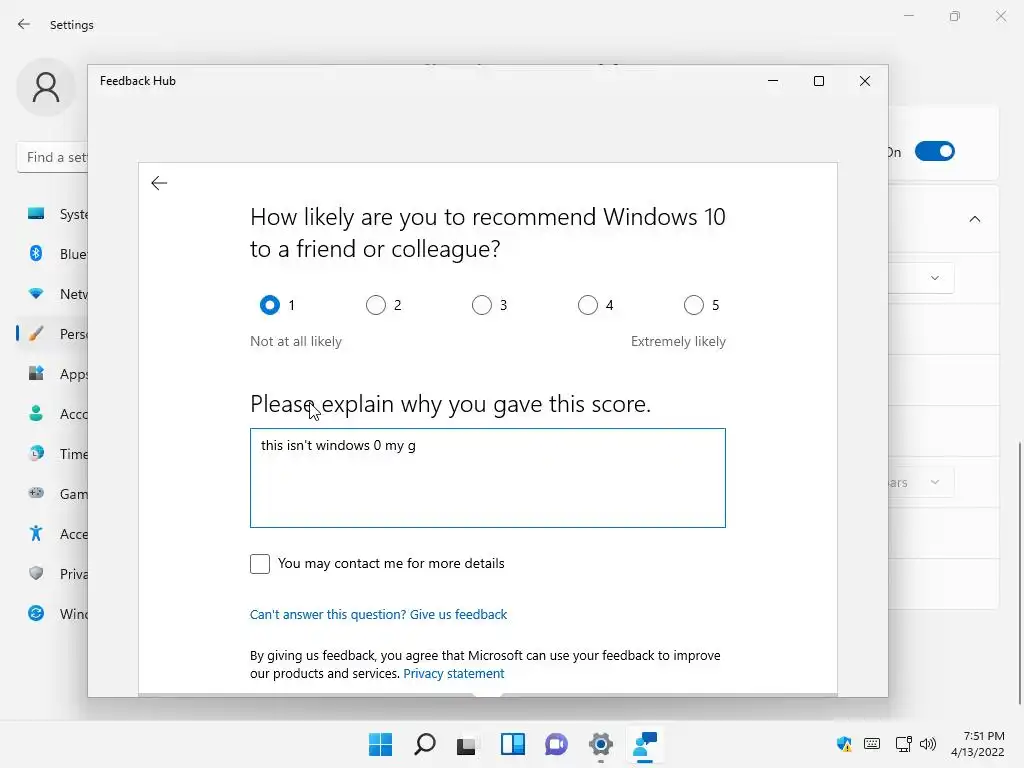Open Accounts person icon in sidebar
The width and height of the screenshot is (1024, 768).
click(x=36, y=413)
